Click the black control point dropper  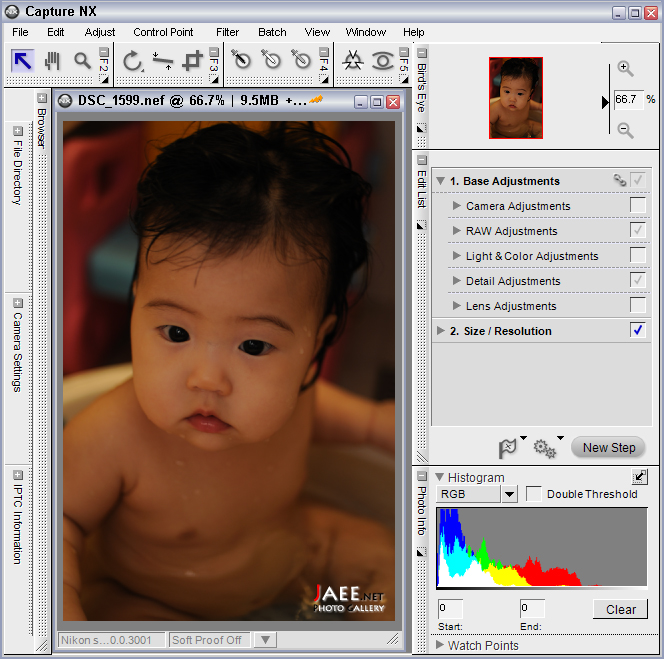(x=240, y=61)
